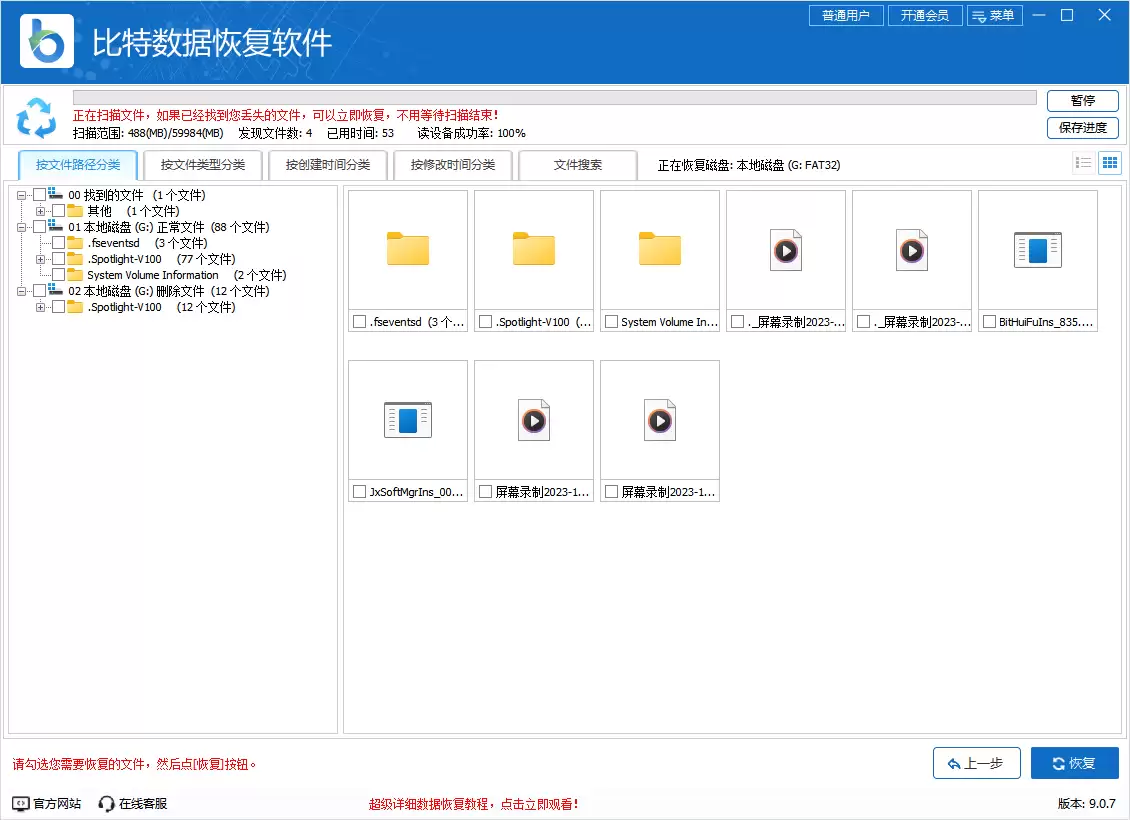Viewport: 1130px width, 820px height.
Task: Select the BitHuiFuIns_835 file icon
Action: click(1038, 251)
